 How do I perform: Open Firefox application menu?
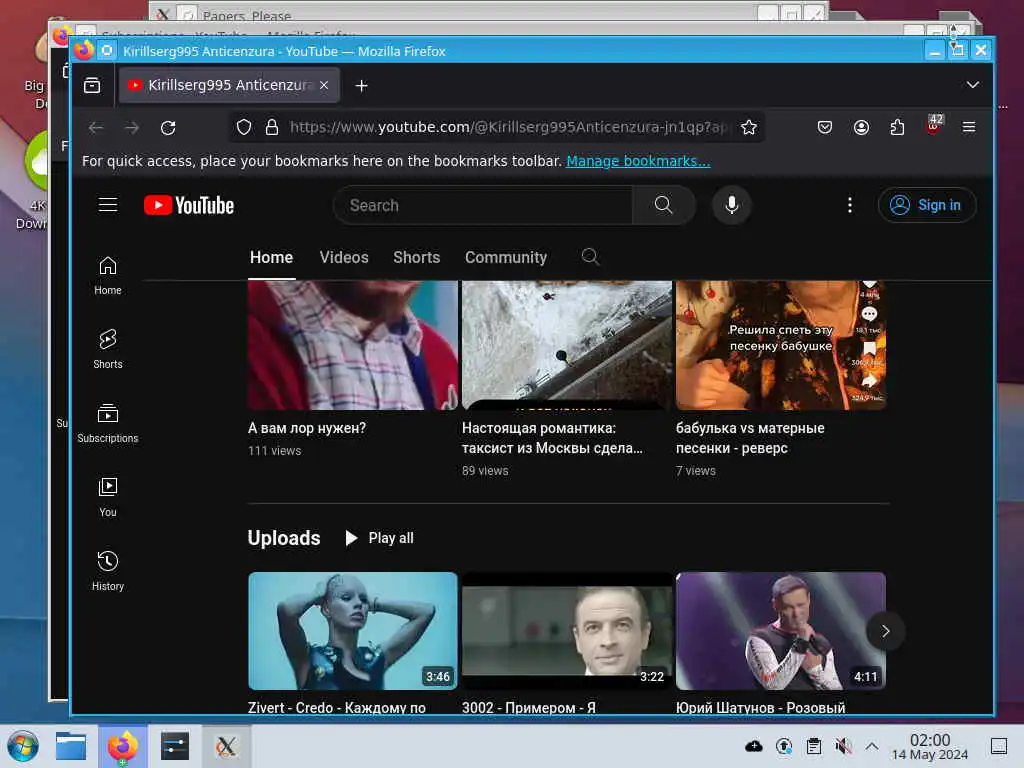pos(969,127)
